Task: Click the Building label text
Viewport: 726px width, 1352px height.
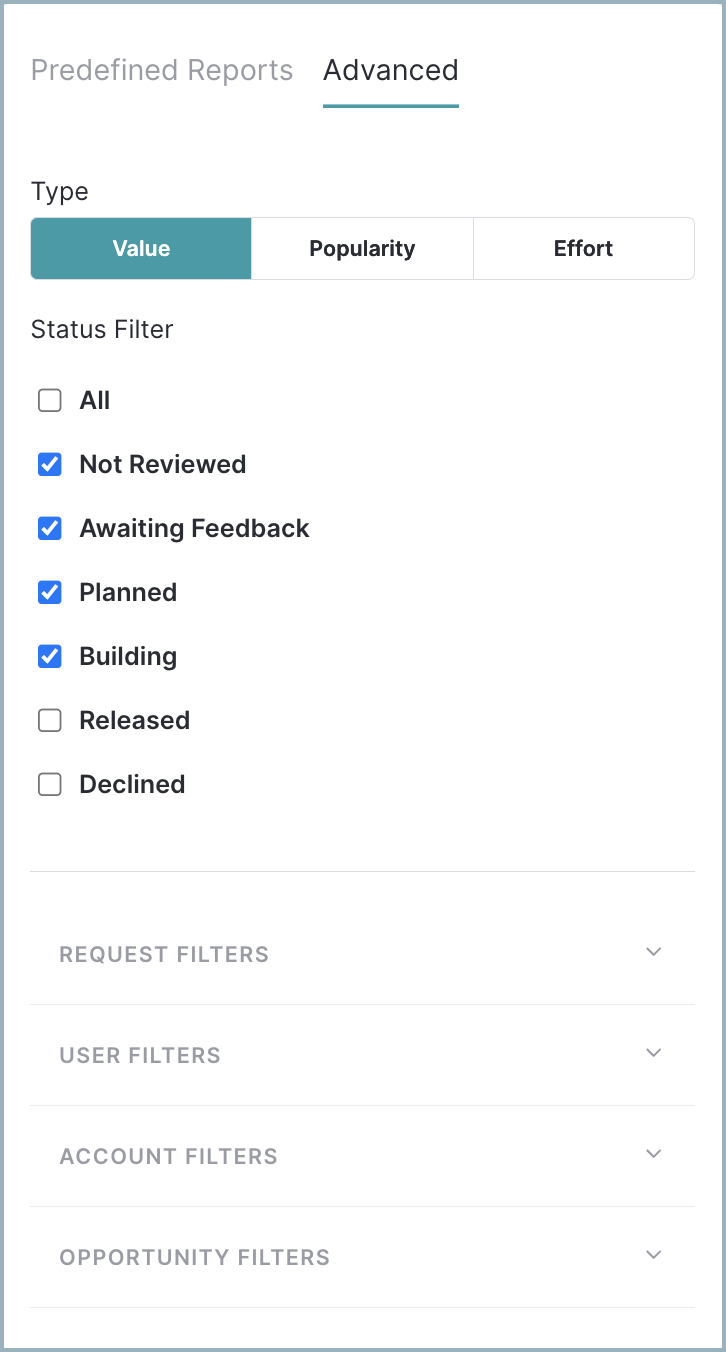Action: pos(128,657)
